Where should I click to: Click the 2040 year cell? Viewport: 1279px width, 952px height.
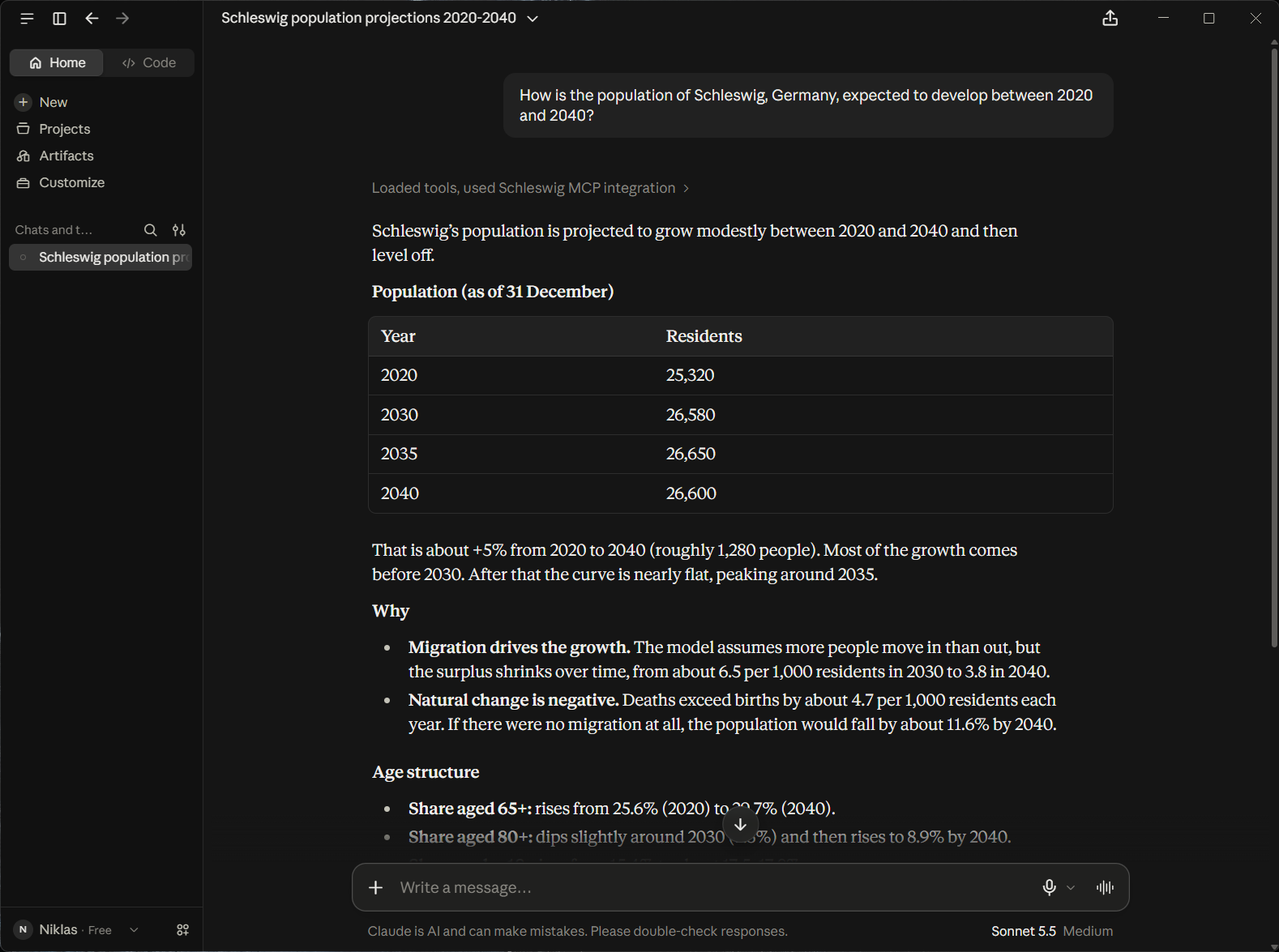(511, 493)
